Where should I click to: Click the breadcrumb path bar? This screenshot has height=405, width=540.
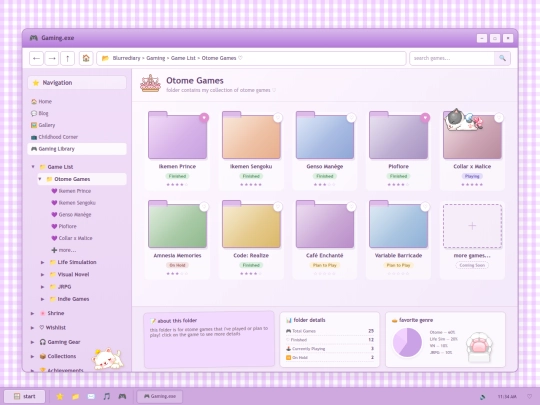pos(251,58)
